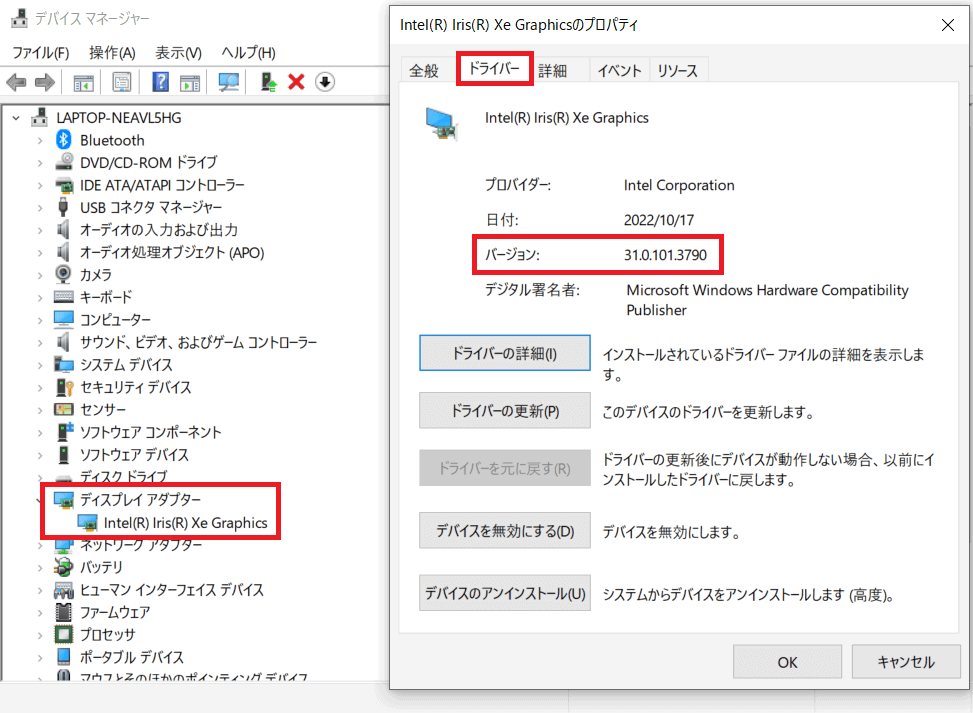
Task: Click the security devices key icon
Action: click(65, 387)
